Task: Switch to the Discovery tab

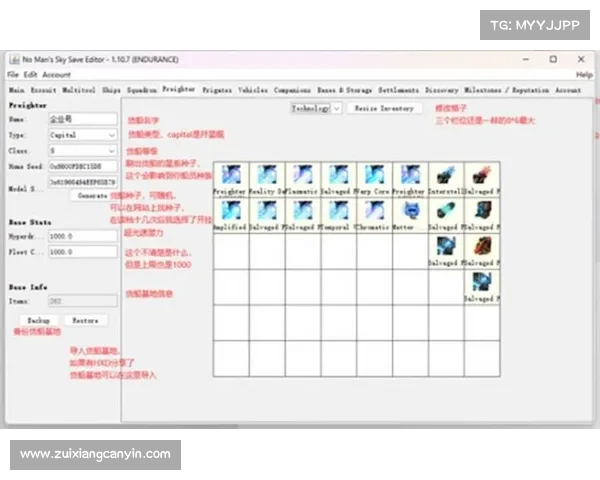Action: 442,90
